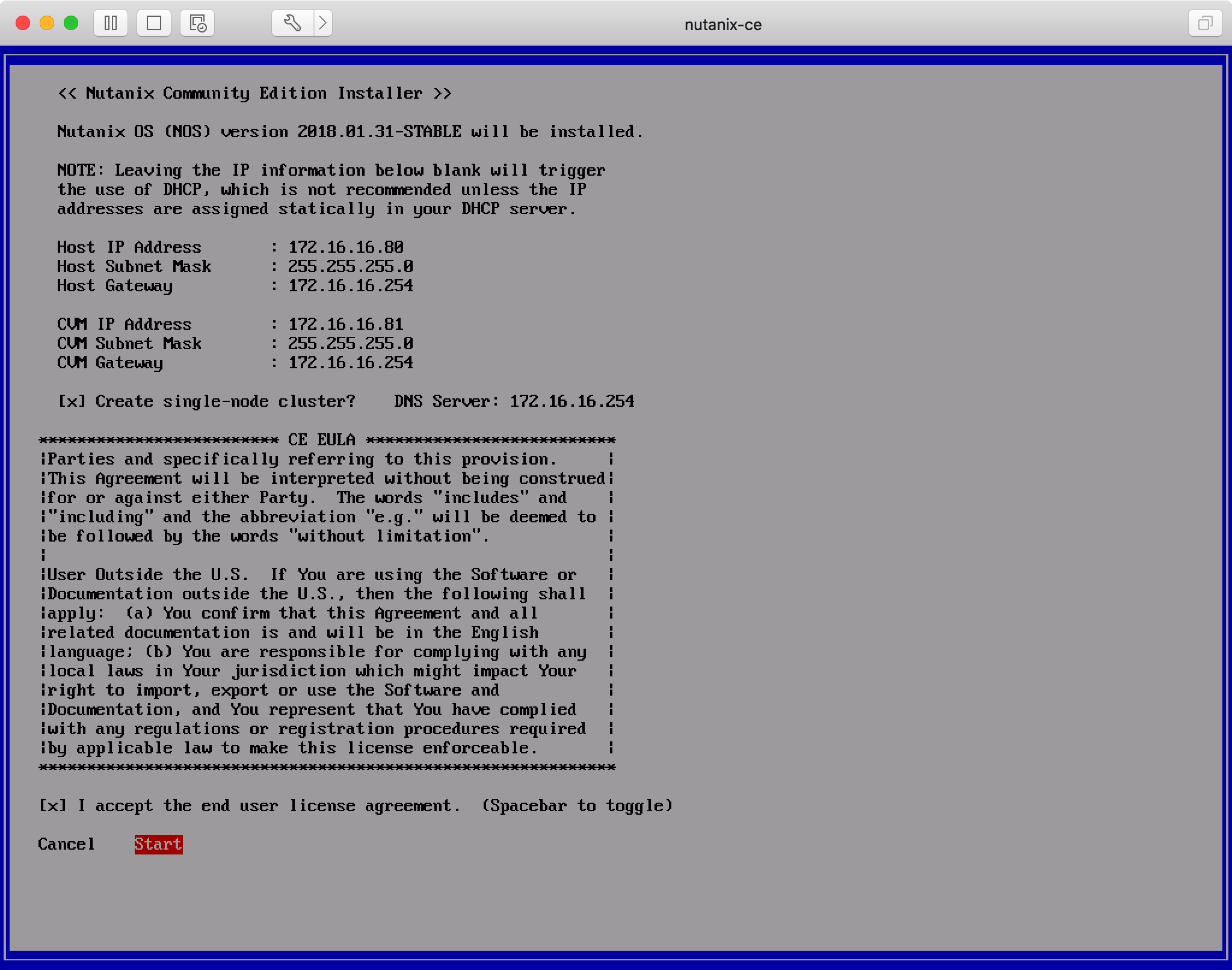Click the single window view icon

[x=154, y=23]
